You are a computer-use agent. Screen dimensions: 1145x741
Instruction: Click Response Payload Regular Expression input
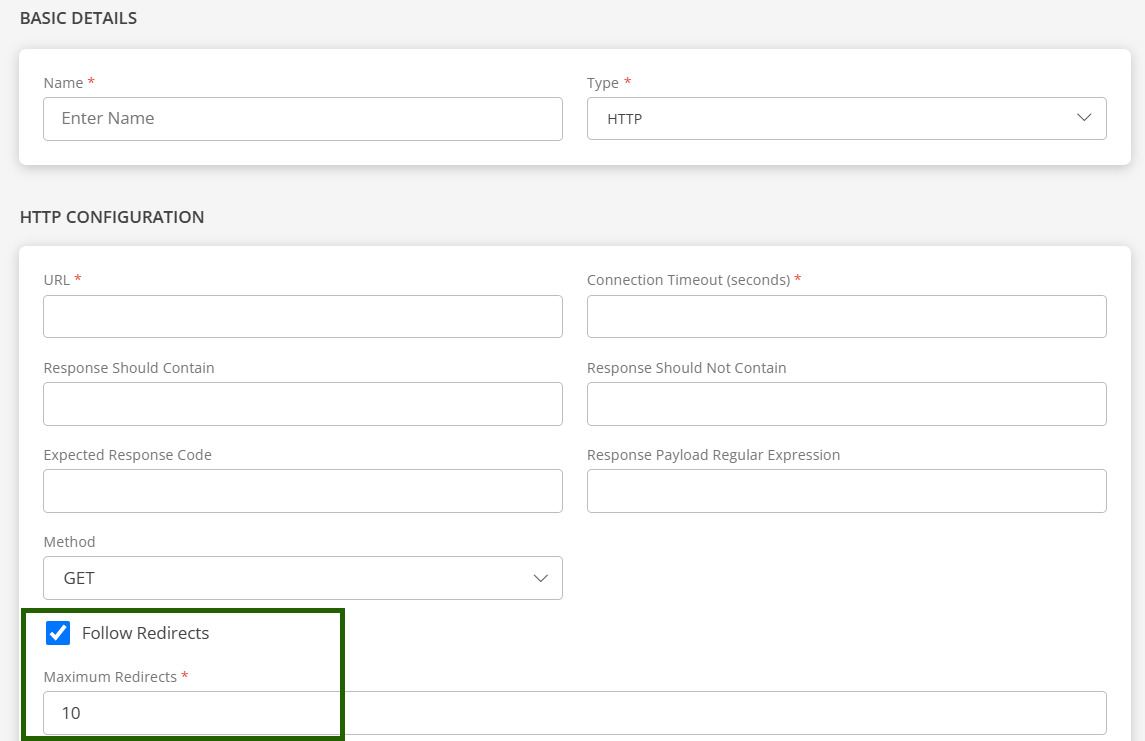click(846, 491)
